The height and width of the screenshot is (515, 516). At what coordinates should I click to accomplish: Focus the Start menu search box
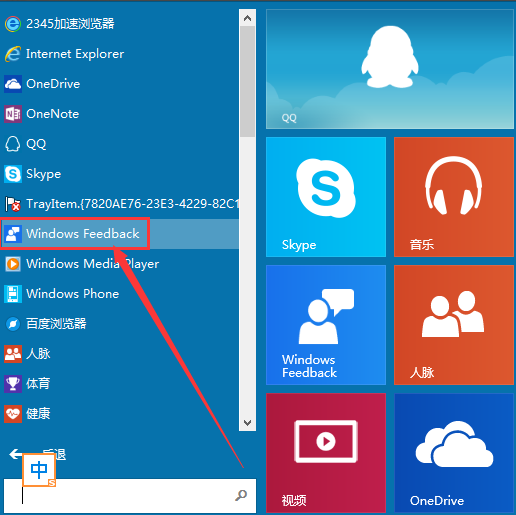click(130, 496)
